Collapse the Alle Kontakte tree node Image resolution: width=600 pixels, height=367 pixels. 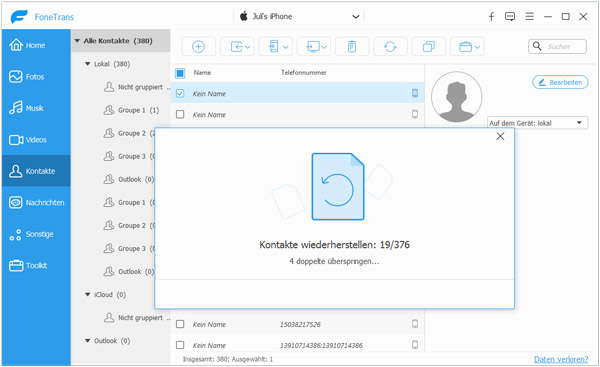(77, 41)
